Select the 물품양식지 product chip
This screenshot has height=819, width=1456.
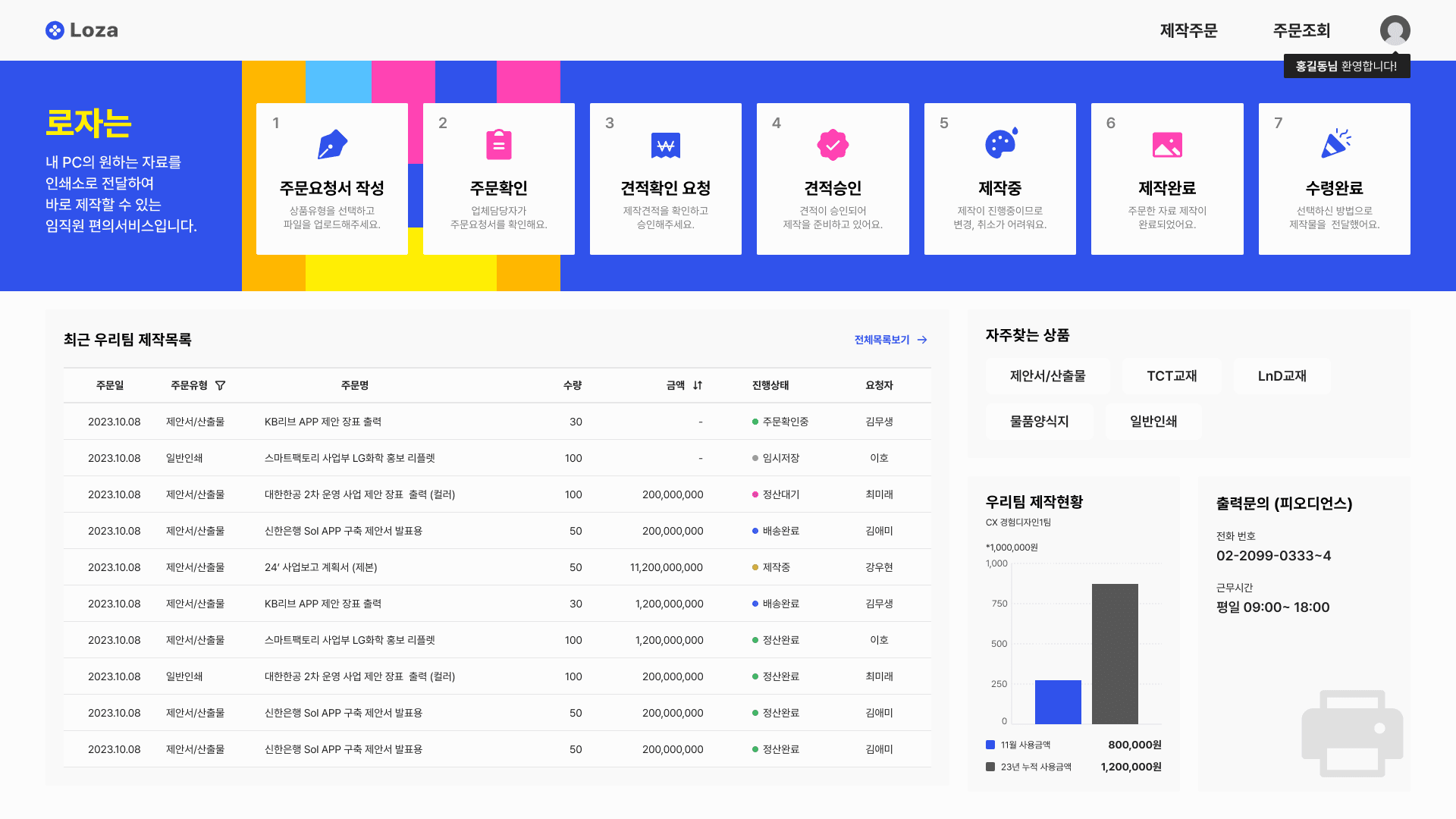pos(1039,422)
